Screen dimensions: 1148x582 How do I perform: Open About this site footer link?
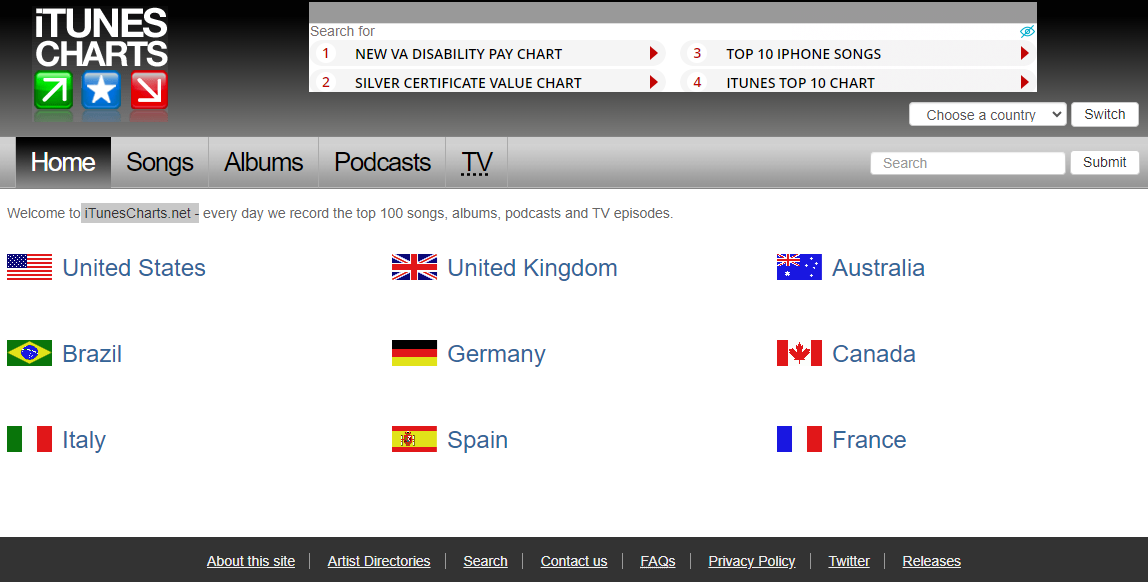251,561
